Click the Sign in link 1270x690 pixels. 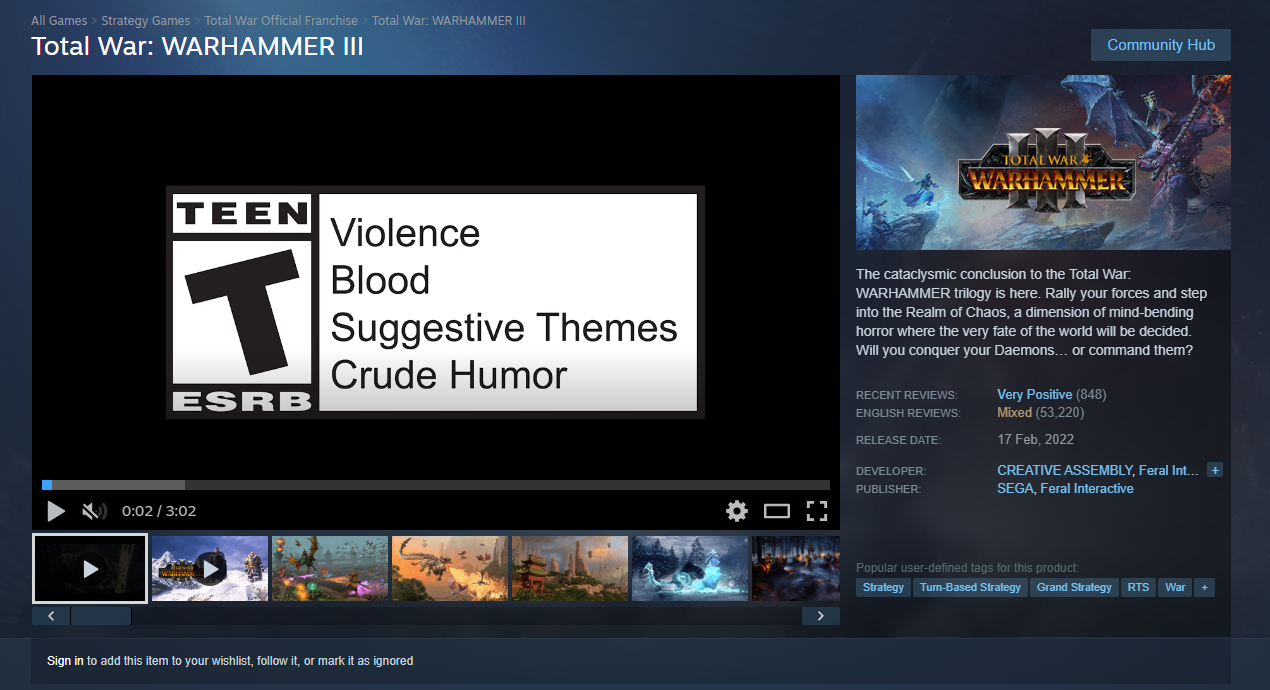65,661
